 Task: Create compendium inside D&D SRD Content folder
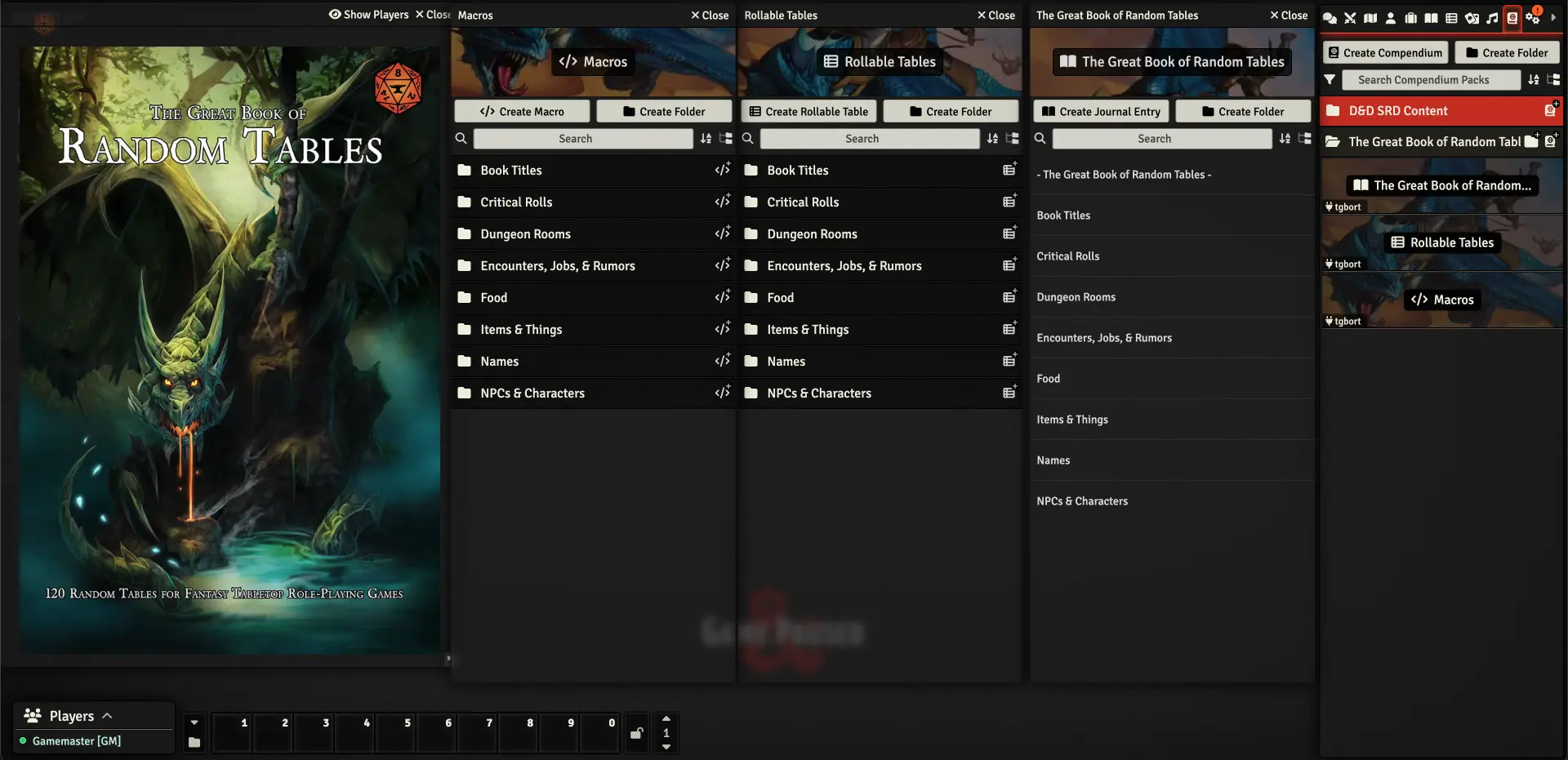(1550, 109)
